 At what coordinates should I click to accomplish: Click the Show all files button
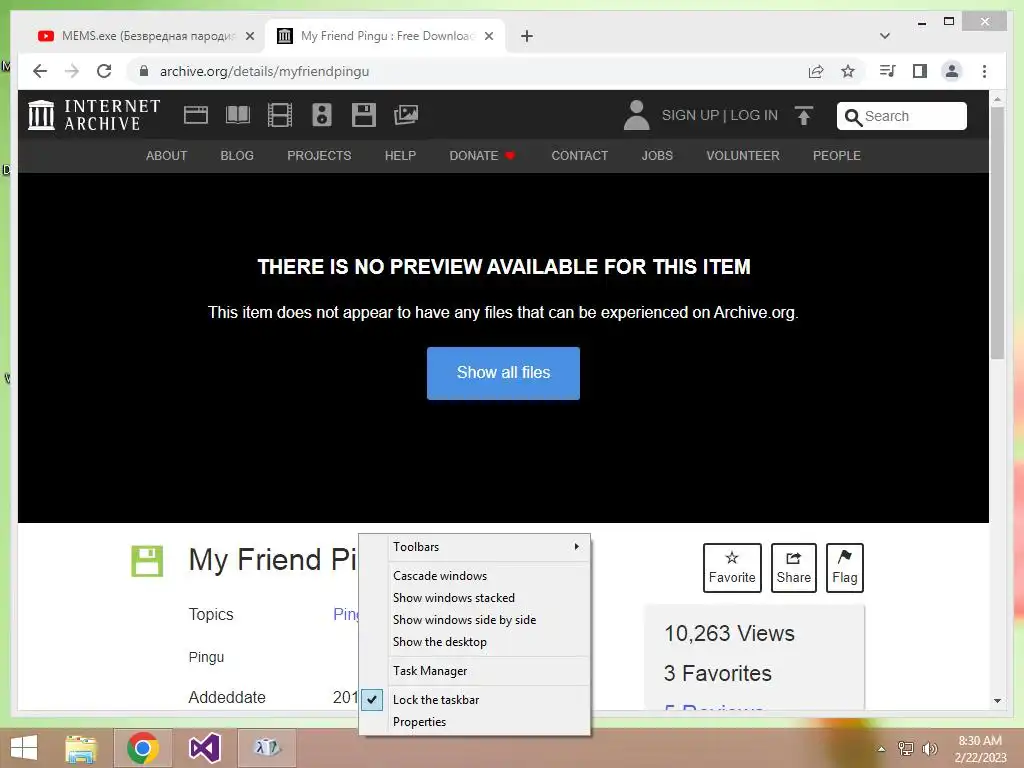tap(503, 373)
